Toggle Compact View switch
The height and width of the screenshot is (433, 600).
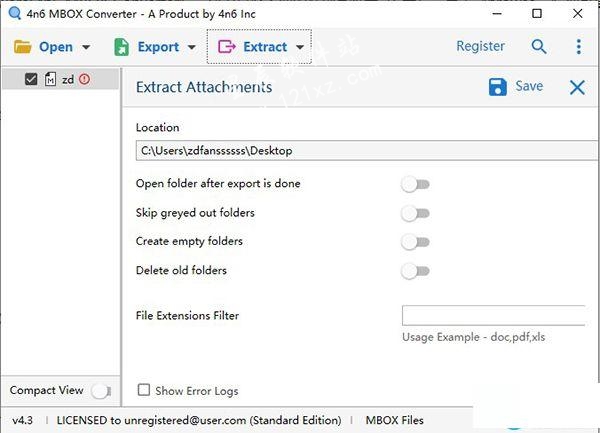[101, 391]
